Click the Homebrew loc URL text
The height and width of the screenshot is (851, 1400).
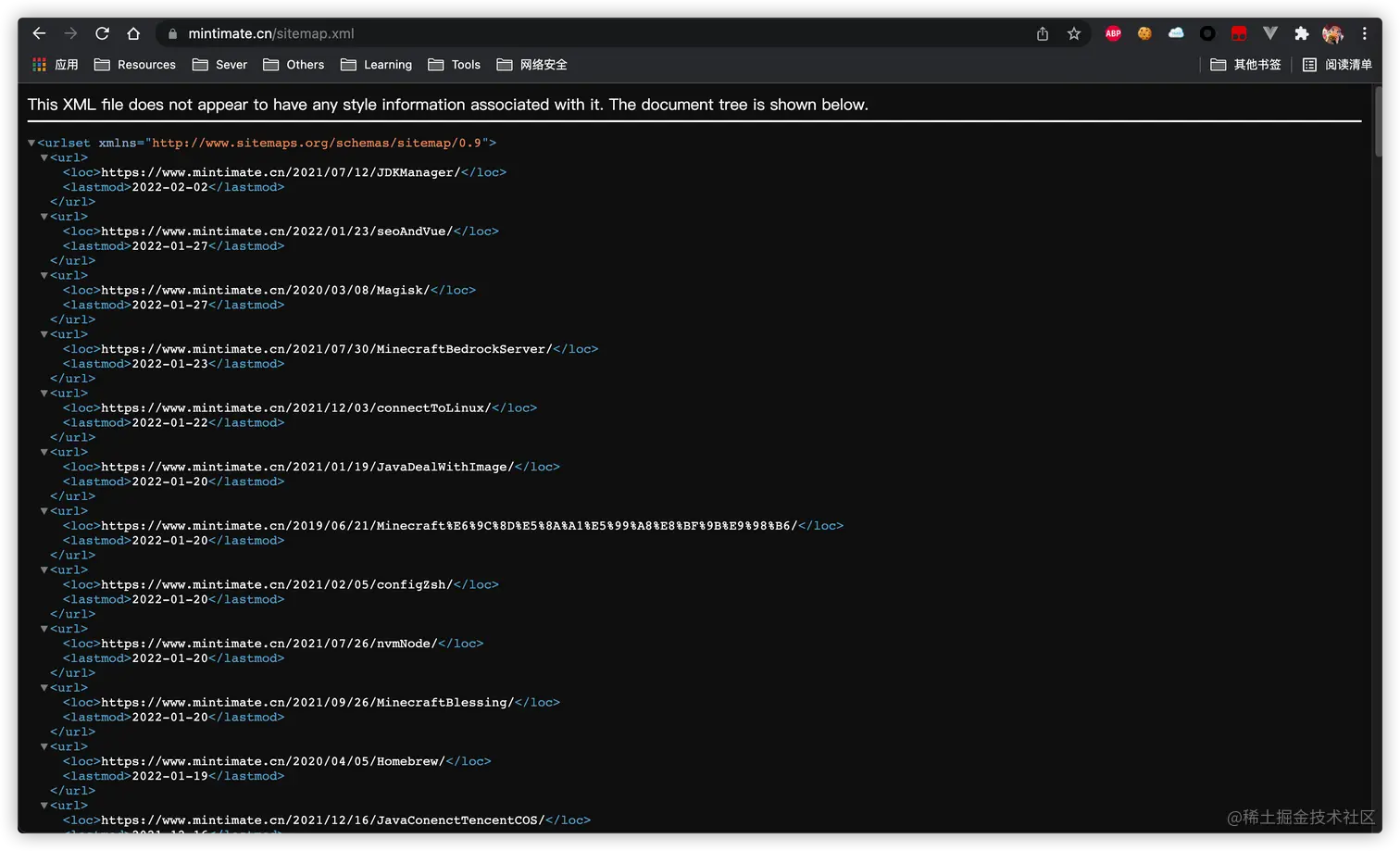[273, 761]
